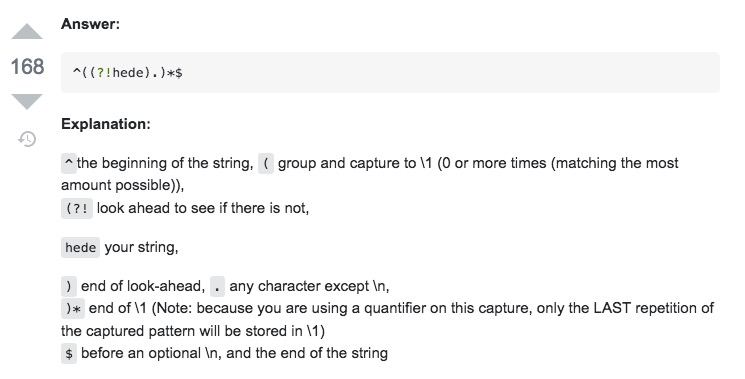
Task: Click the inline hede code snippet
Action: click(x=80, y=247)
